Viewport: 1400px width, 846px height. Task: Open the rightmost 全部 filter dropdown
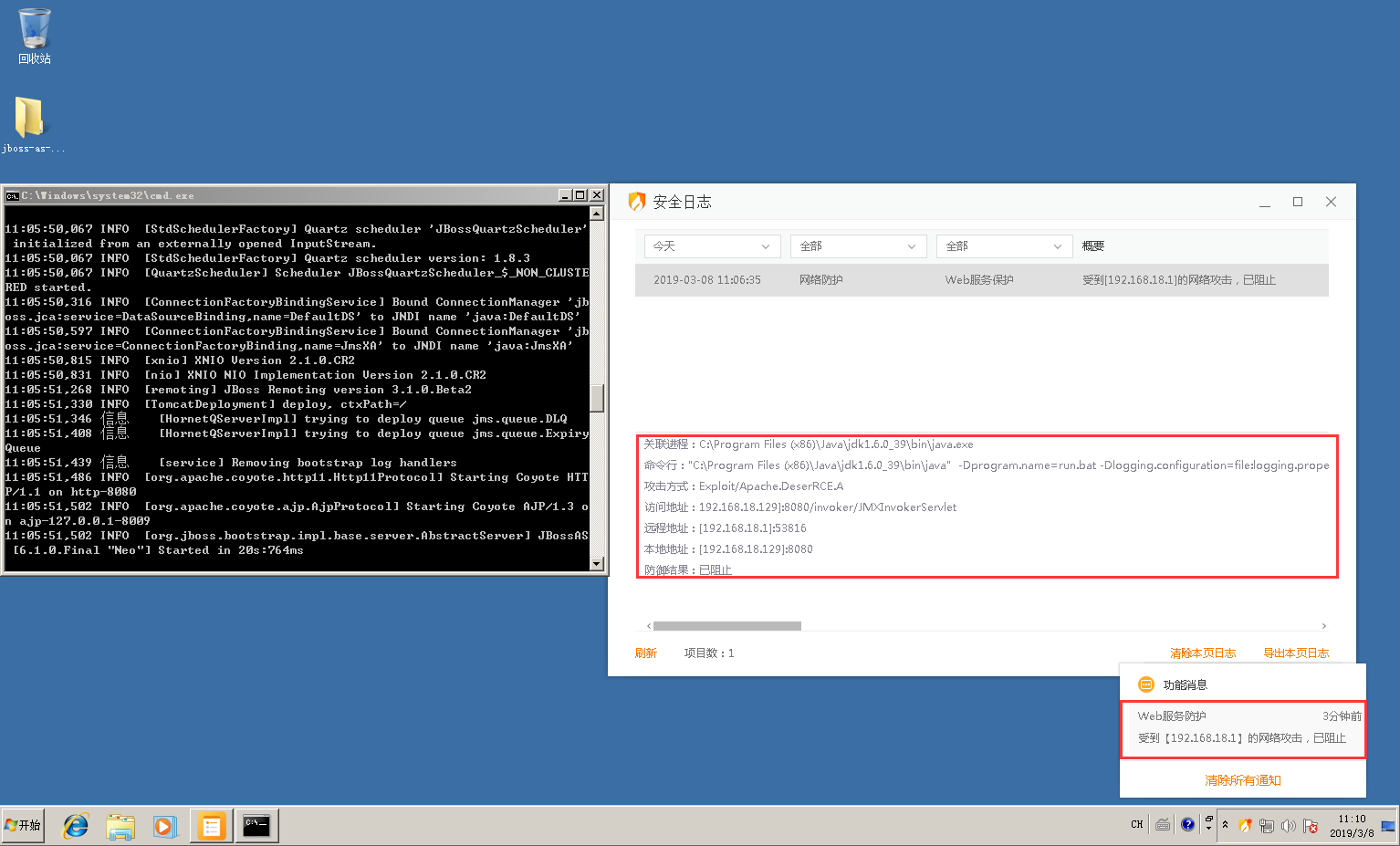click(1004, 246)
